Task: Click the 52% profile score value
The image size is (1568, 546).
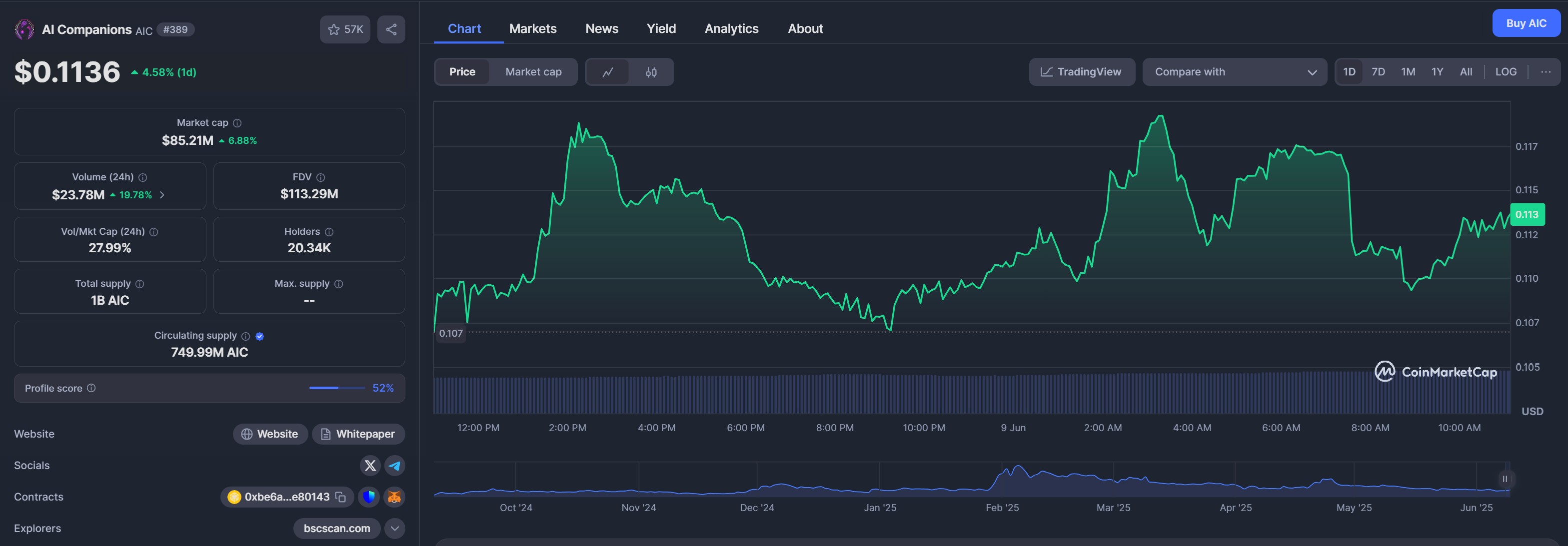Action: [x=383, y=388]
